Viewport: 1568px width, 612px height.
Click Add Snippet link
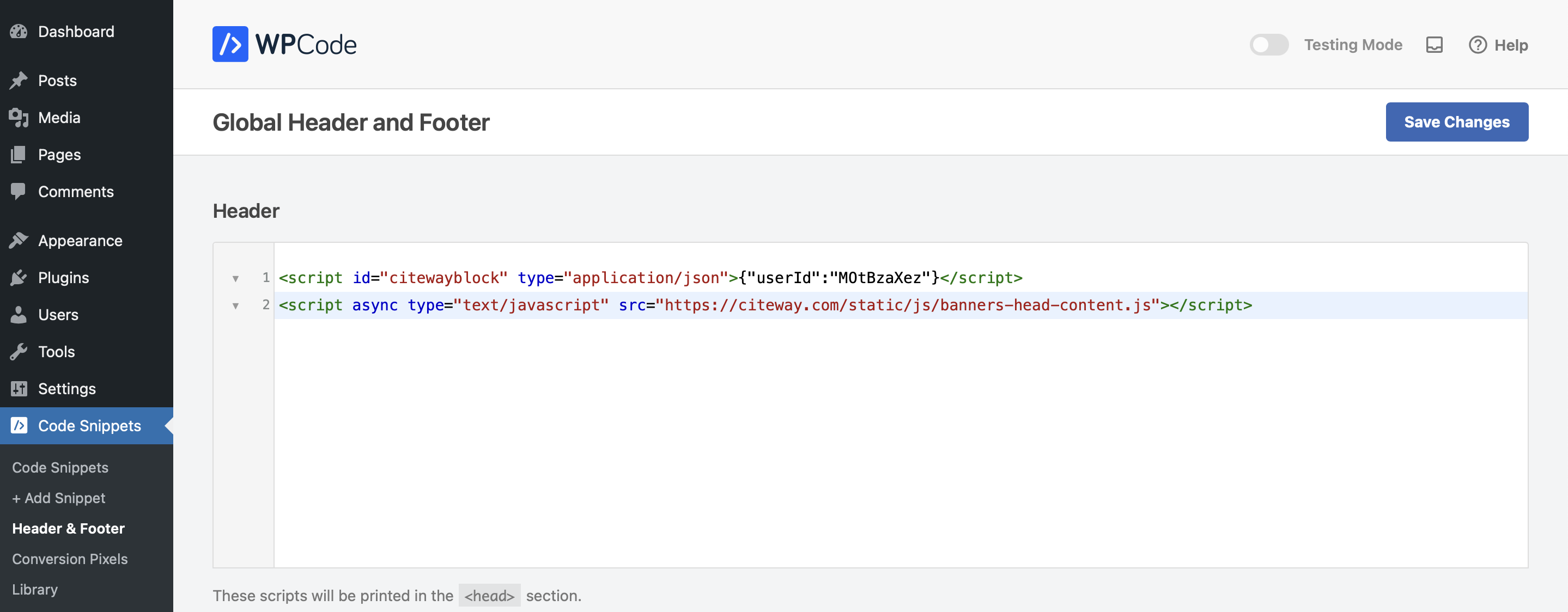point(58,497)
